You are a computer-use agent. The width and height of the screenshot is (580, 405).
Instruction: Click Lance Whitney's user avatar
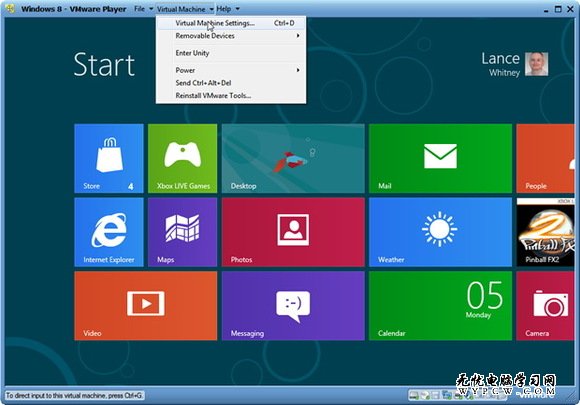click(536, 64)
